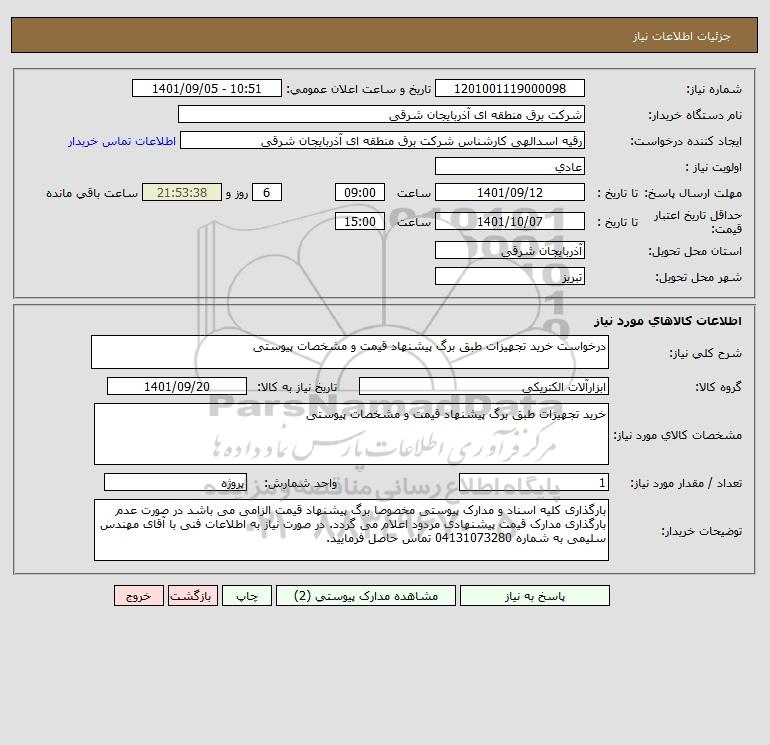
Task: Click buyer notes text area
Action: point(351,530)
